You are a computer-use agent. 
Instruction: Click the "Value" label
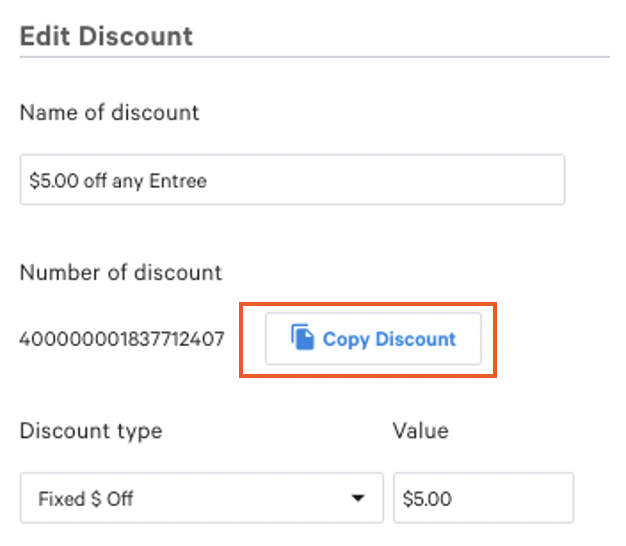pos(420,432)
